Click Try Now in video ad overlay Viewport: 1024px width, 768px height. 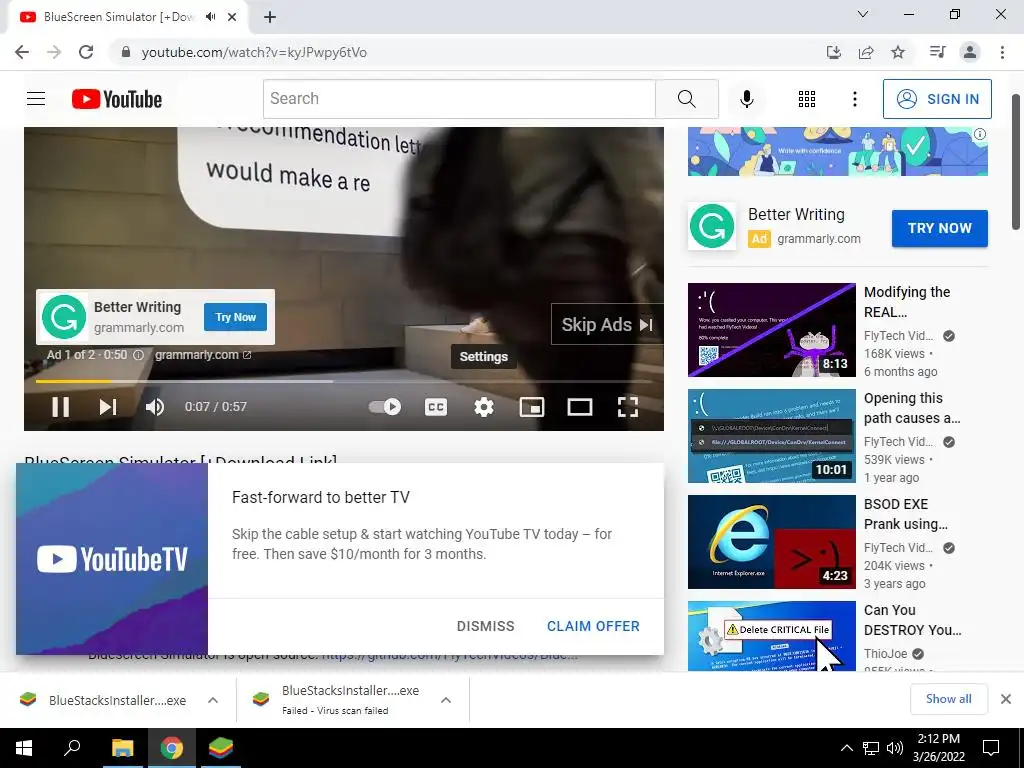236,317
